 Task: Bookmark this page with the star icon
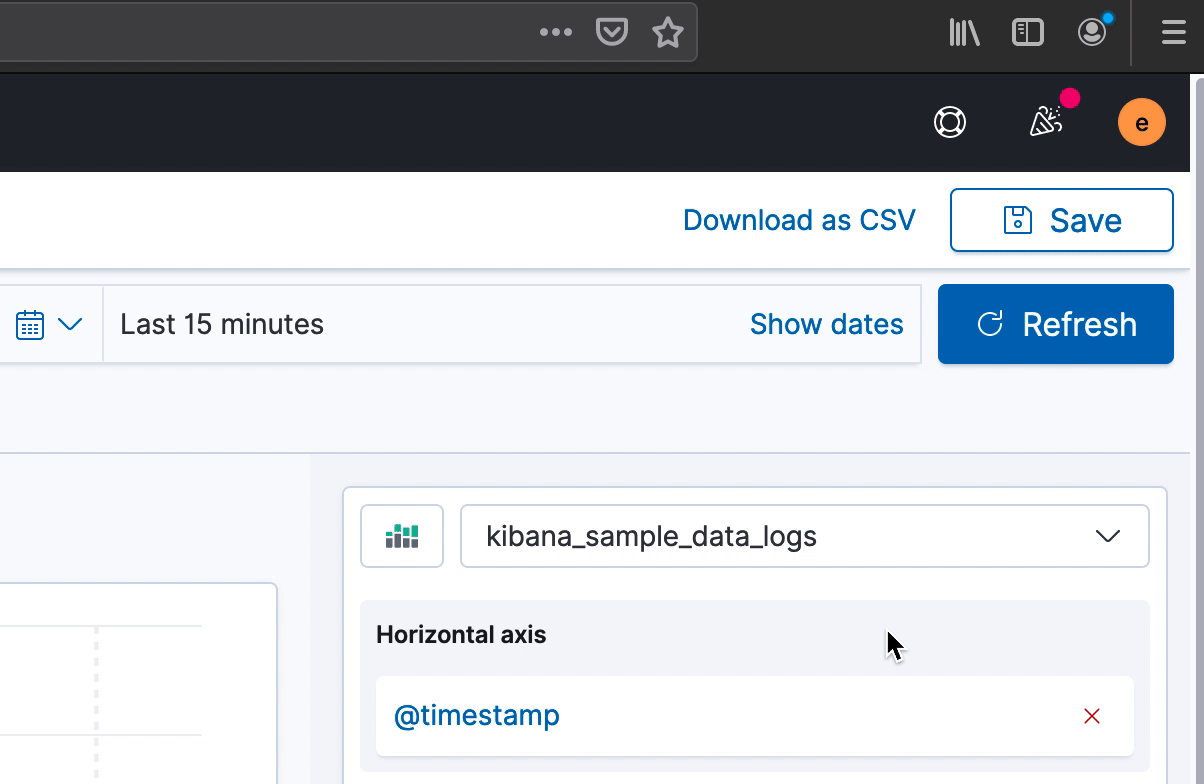(667, 33)
